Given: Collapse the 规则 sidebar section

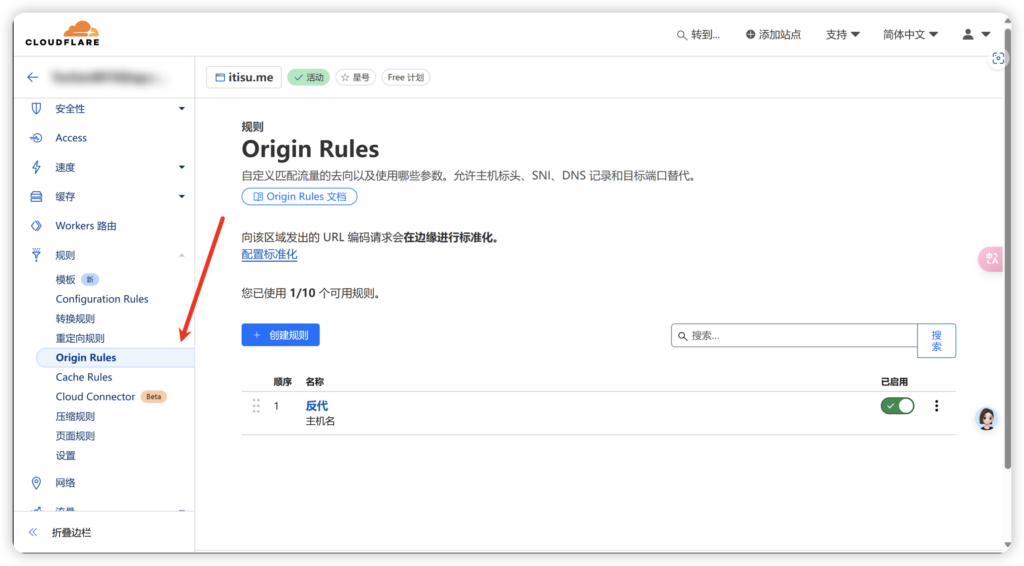Looking at the screenshot, I should (x=182, y=255).
